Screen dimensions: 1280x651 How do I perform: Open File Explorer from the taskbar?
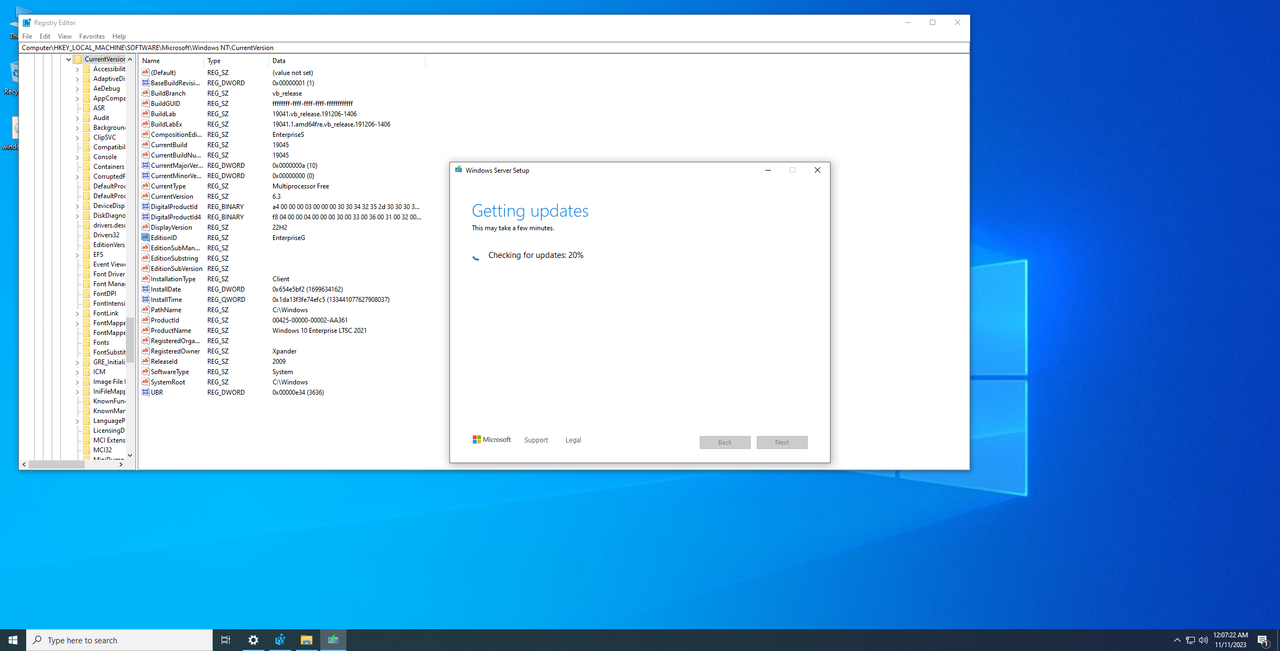(x=306, y=640)
